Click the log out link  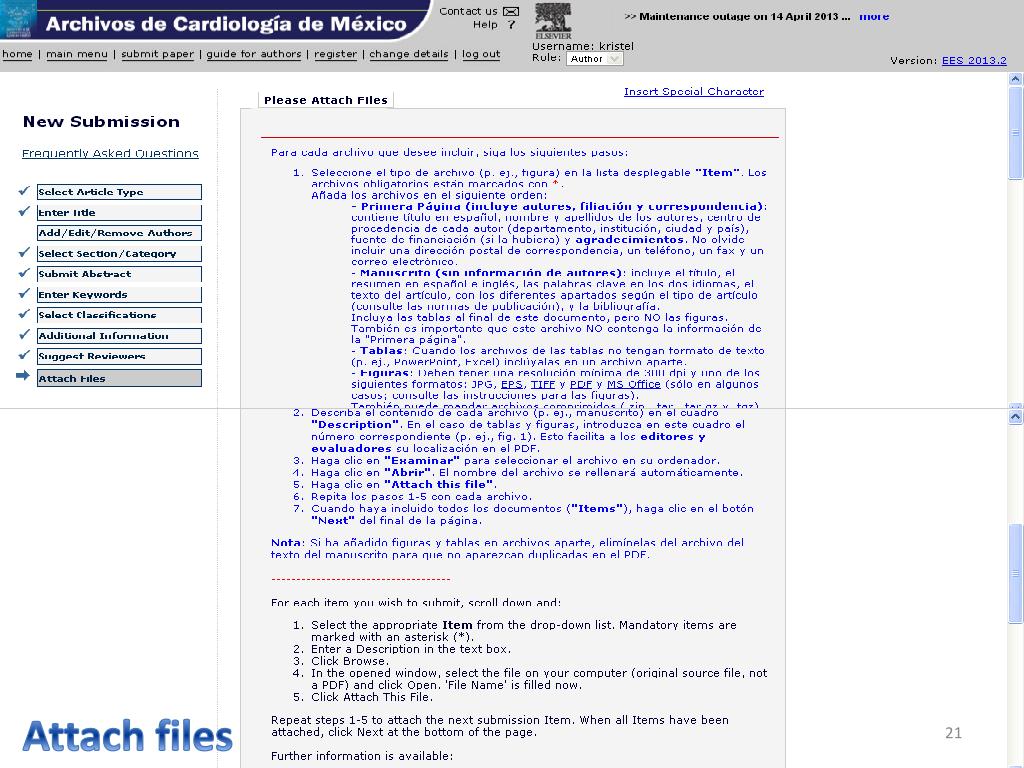pos(481,54)
